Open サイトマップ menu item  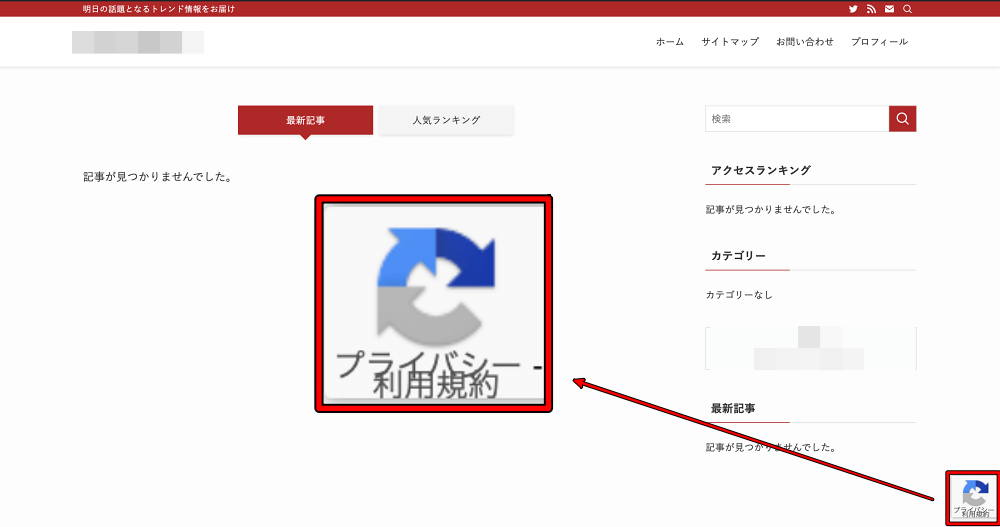pyautogui.click(x=730, y=41)
